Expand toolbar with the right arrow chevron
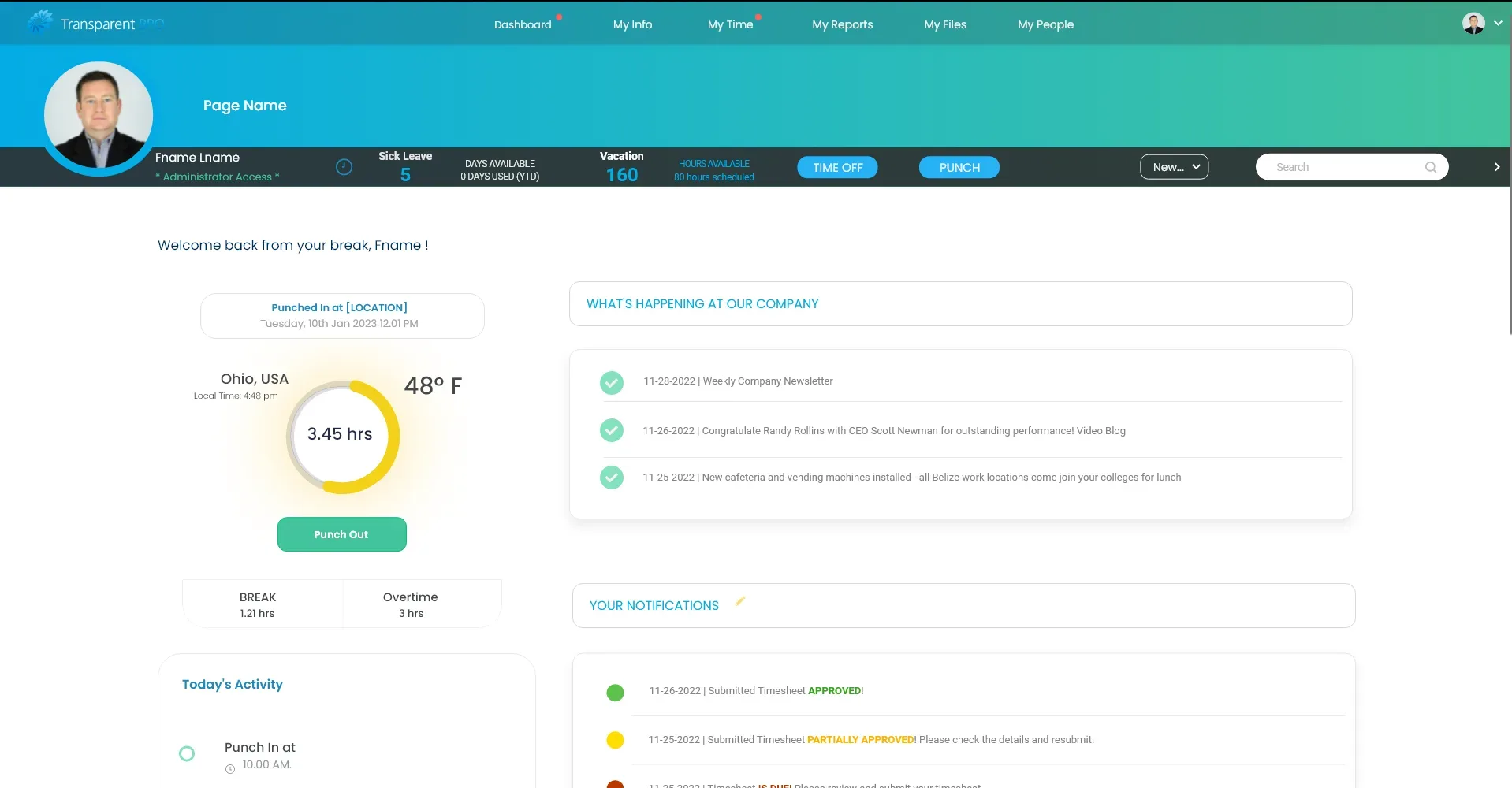The image size is (1512, 788). (x=1496, y=167)
